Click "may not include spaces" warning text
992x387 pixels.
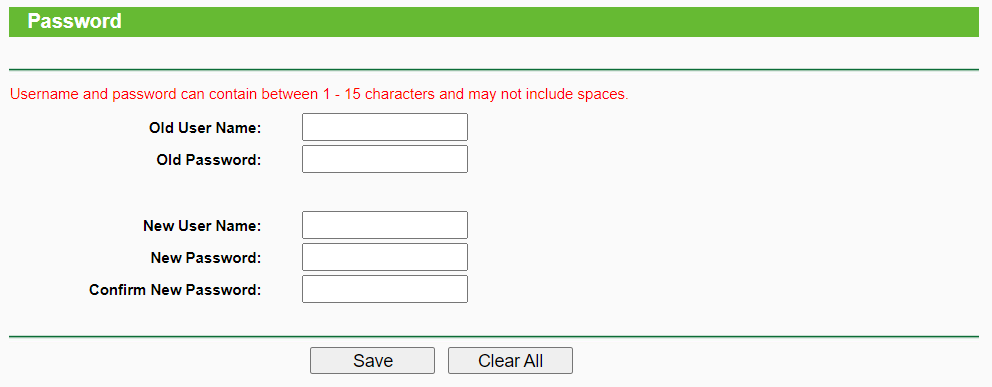548,95
